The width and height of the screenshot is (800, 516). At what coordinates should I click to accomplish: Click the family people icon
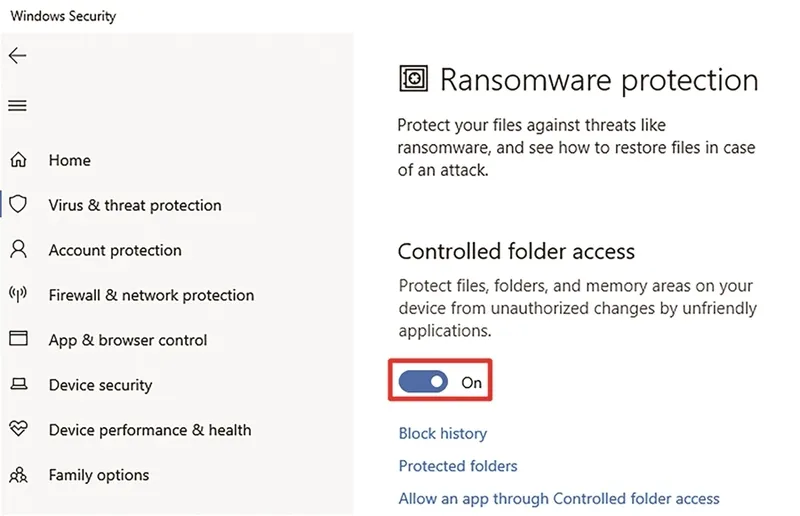tap(18, 475)
